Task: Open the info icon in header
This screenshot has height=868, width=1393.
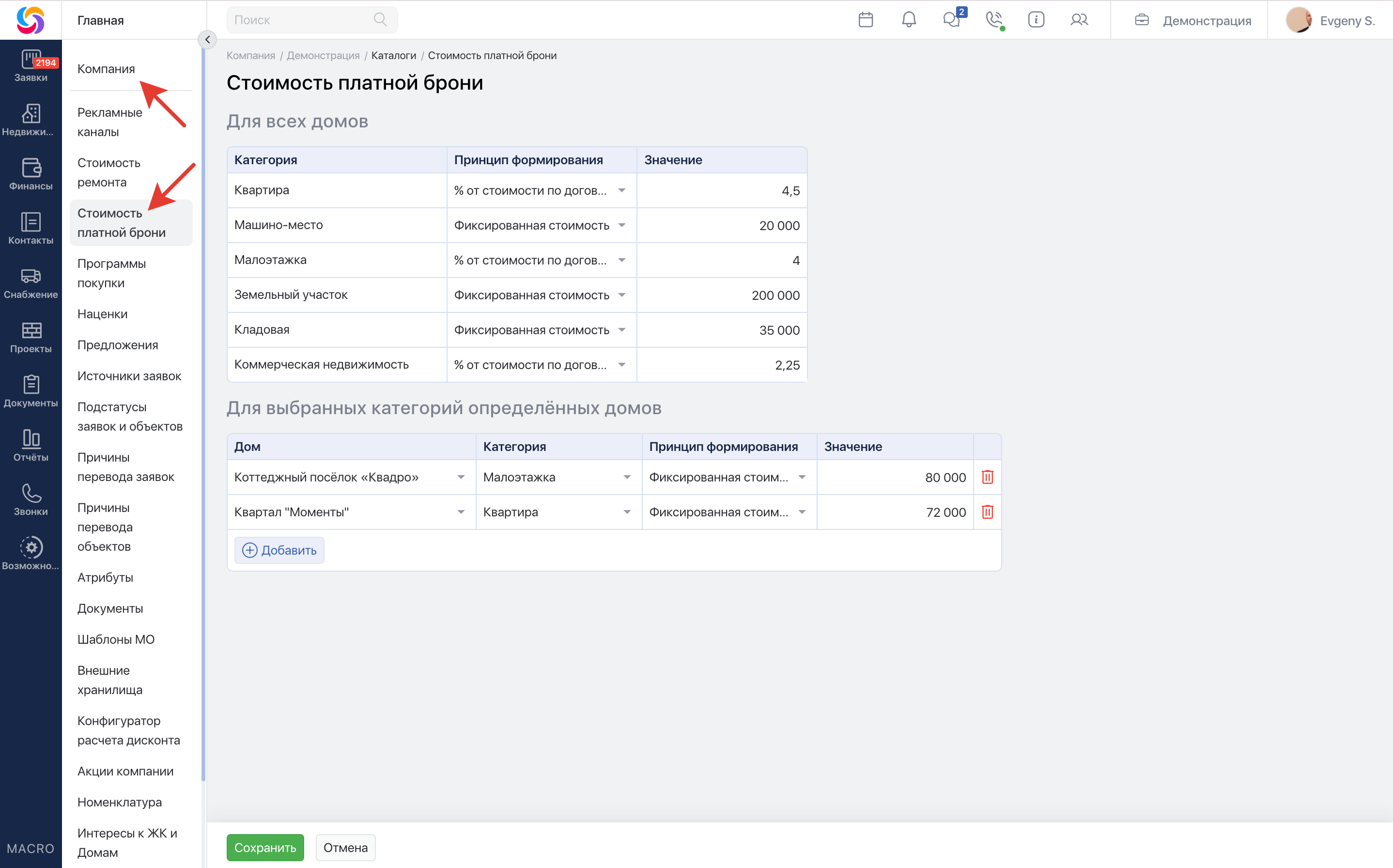Action: tap(1036, 20)
